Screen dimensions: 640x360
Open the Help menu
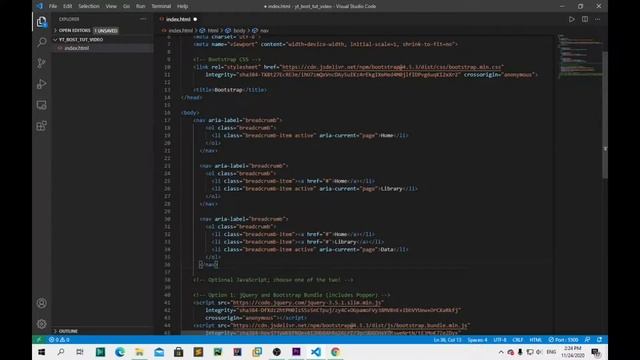click(182, 6)
